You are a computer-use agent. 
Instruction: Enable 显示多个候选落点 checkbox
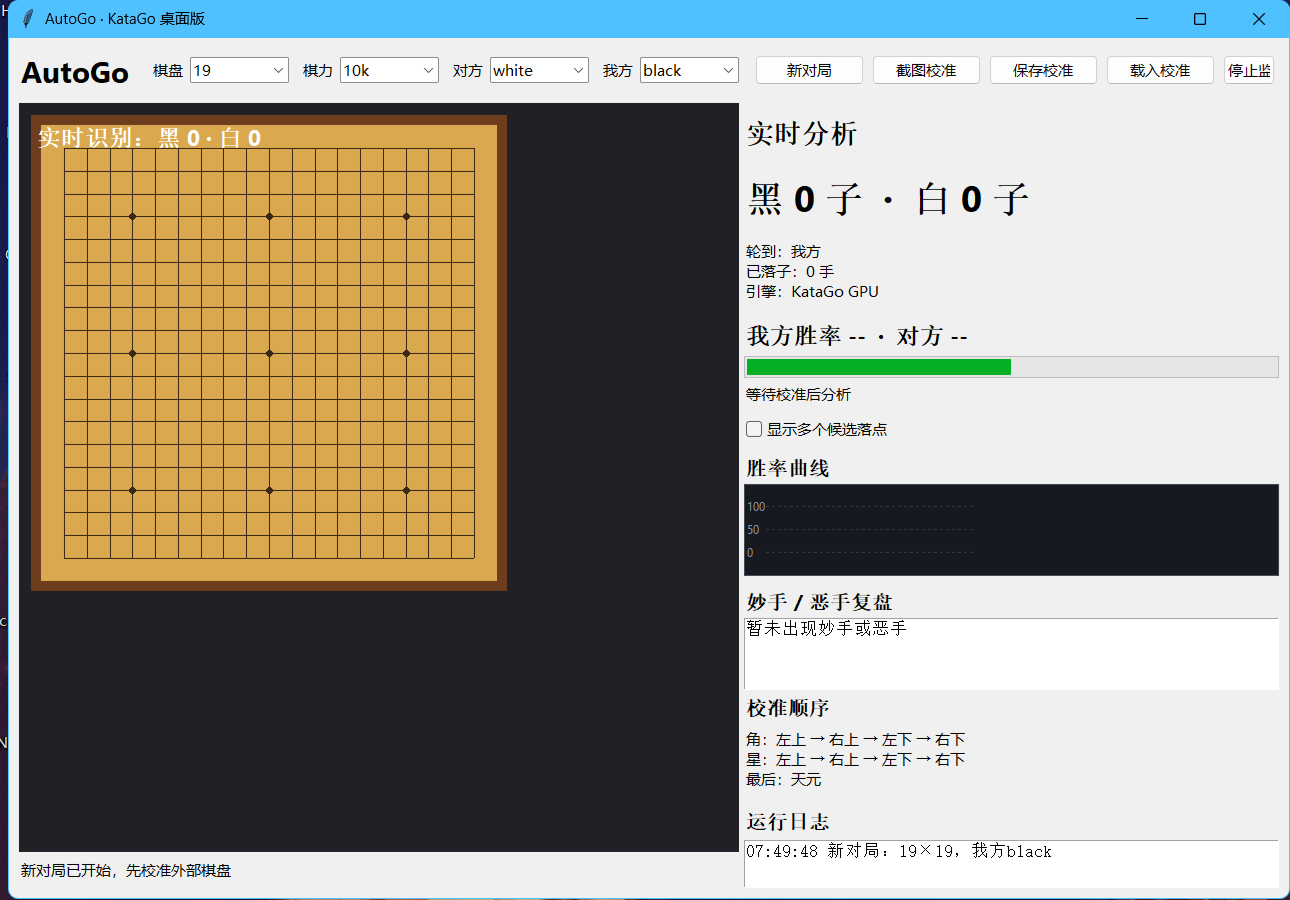[755, 430]
